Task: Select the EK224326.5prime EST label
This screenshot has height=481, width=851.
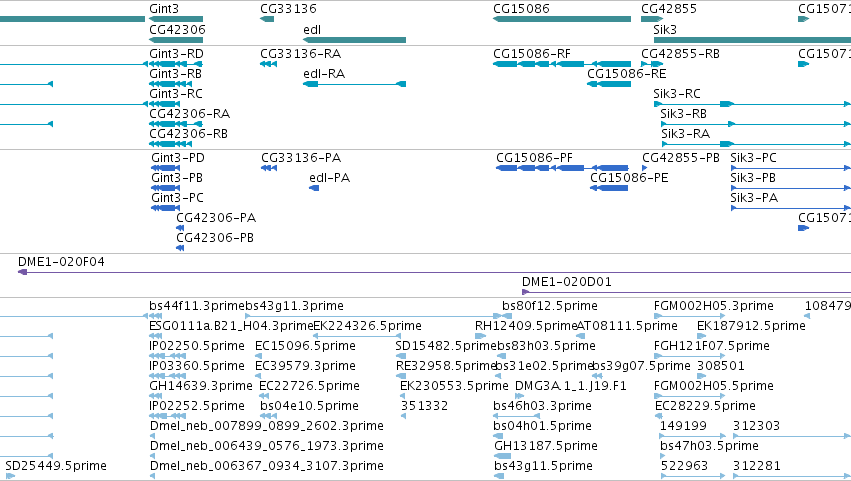Action: tap(367, 326)
